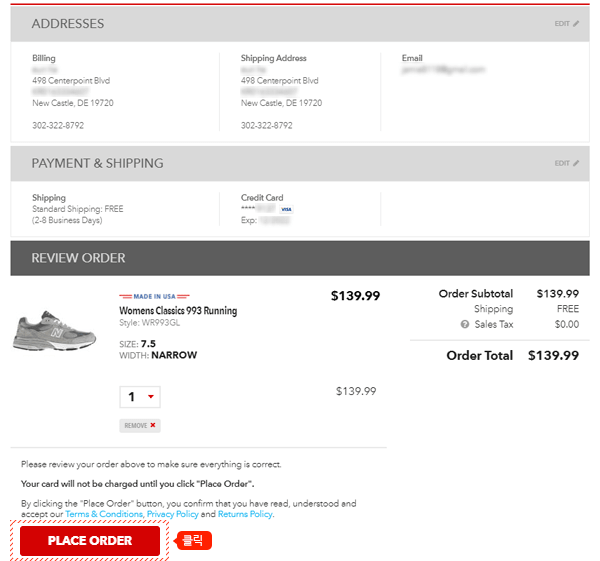The image size is (600, 561).
Task: Remove the item using the red X
Action: pos(153,425)
